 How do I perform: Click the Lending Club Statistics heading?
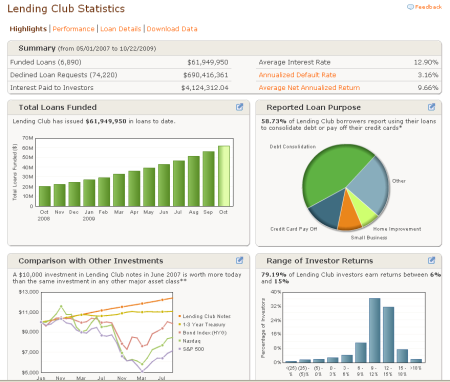(66, 9)
